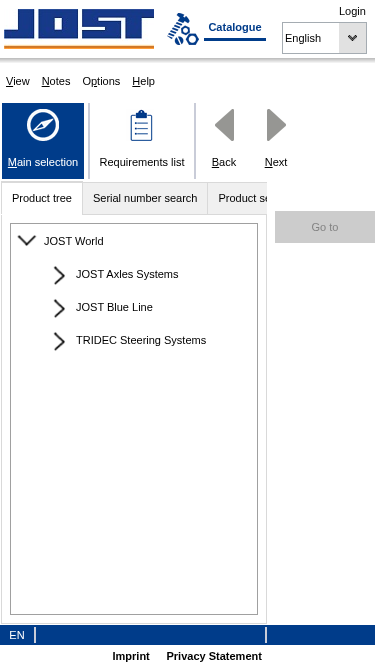Open the Help menu
This screenshot has height=667, width=375.
click(143, 81)
